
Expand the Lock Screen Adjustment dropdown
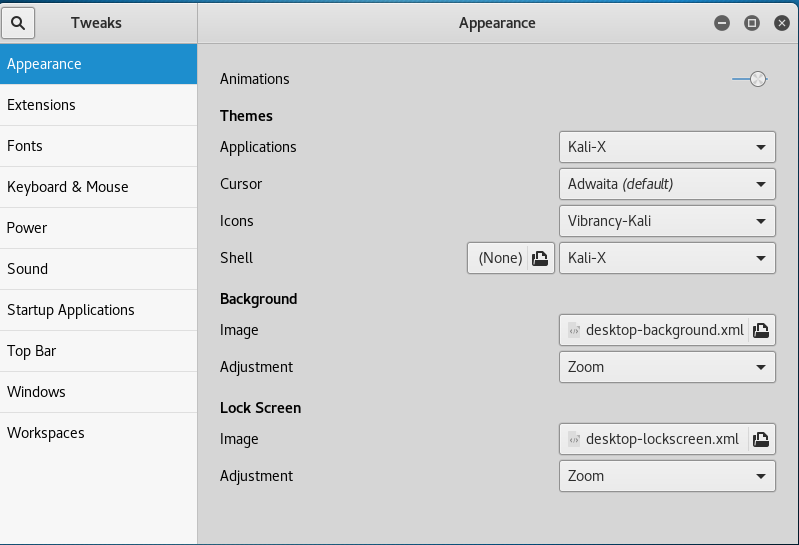[x=667, y=476]
